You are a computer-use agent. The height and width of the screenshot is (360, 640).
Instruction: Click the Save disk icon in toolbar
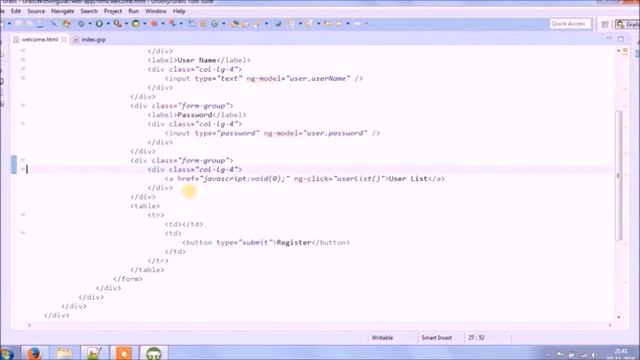click(19, 24)
